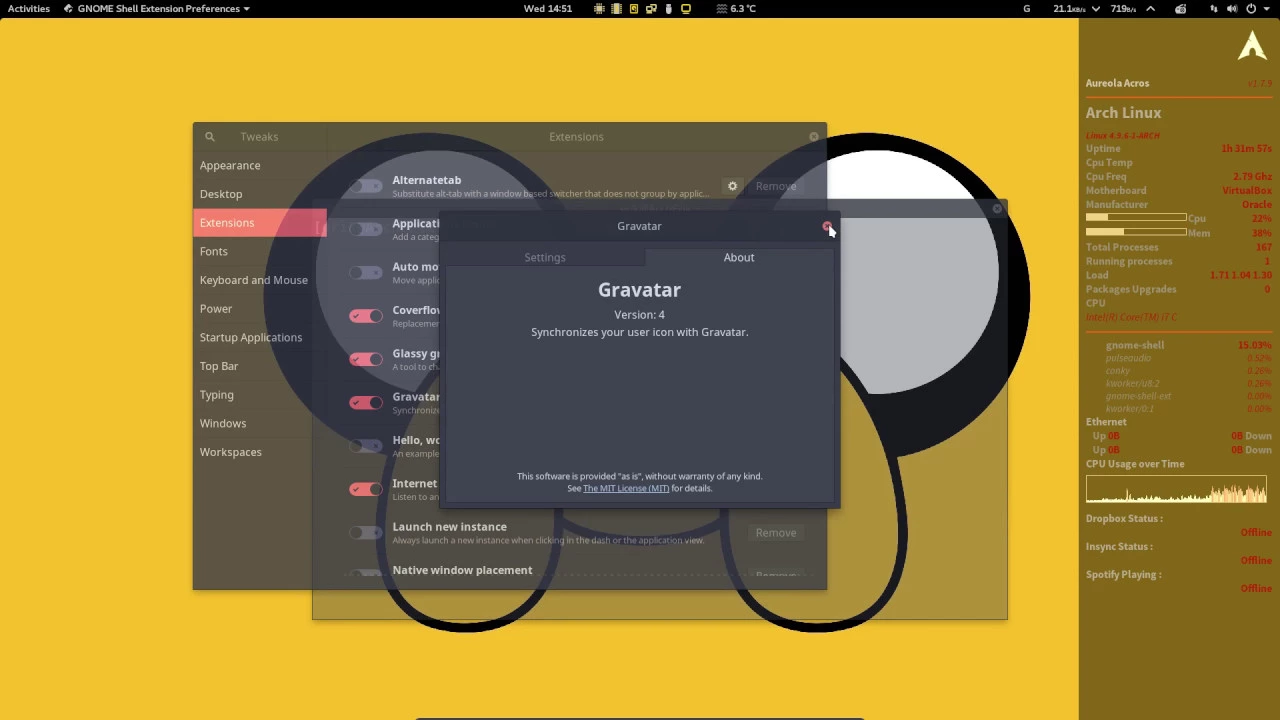Open the GNOME Shell Extension Preferences app menu
Image resolution: width=1280 pixels, height=720 pixels.
pos(156,8)
